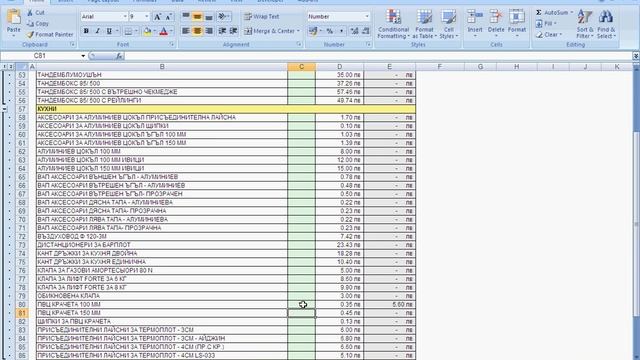Select the row 57 header
Viewport: 640px width, 360px height.
pyautogui.click(x=22, y=109)
